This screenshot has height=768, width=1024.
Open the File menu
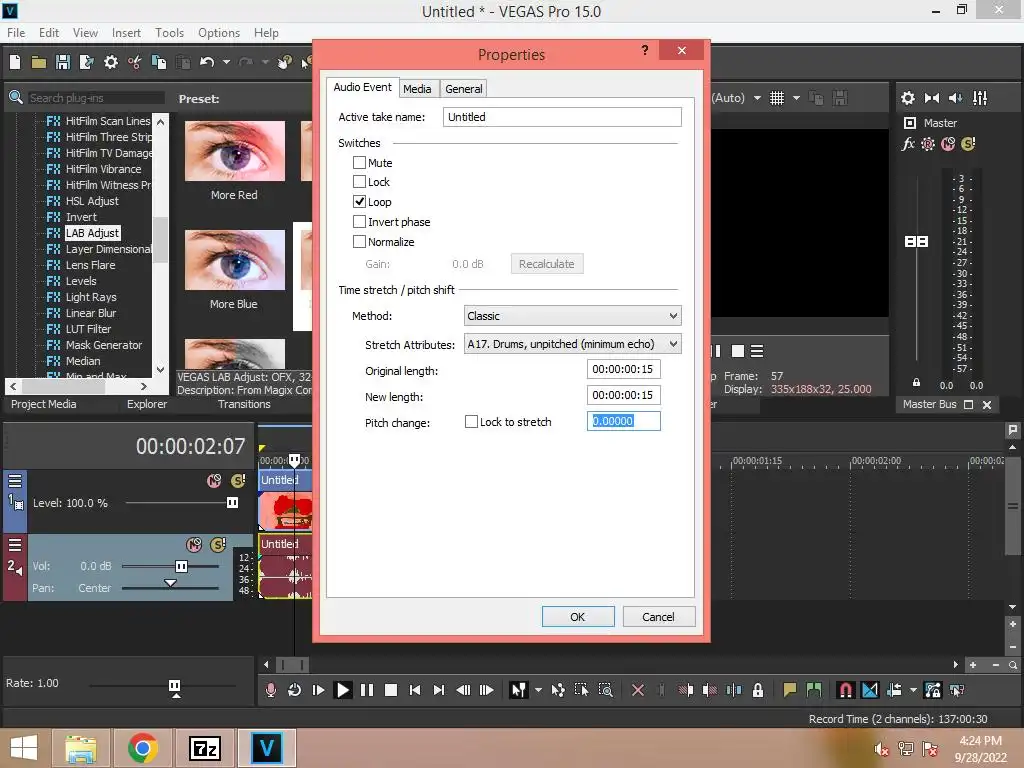[16, 33]
